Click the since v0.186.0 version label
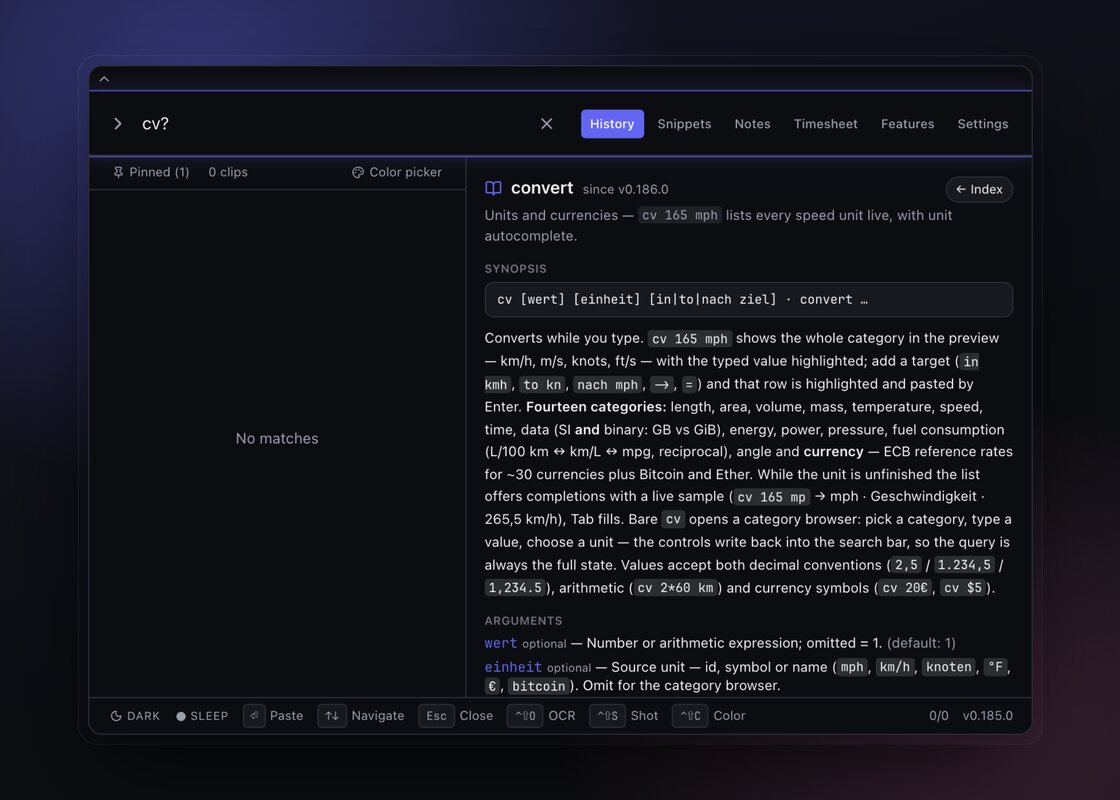Screen dimensions: 1120x800 pyautogui.click(x=626, y=189)
